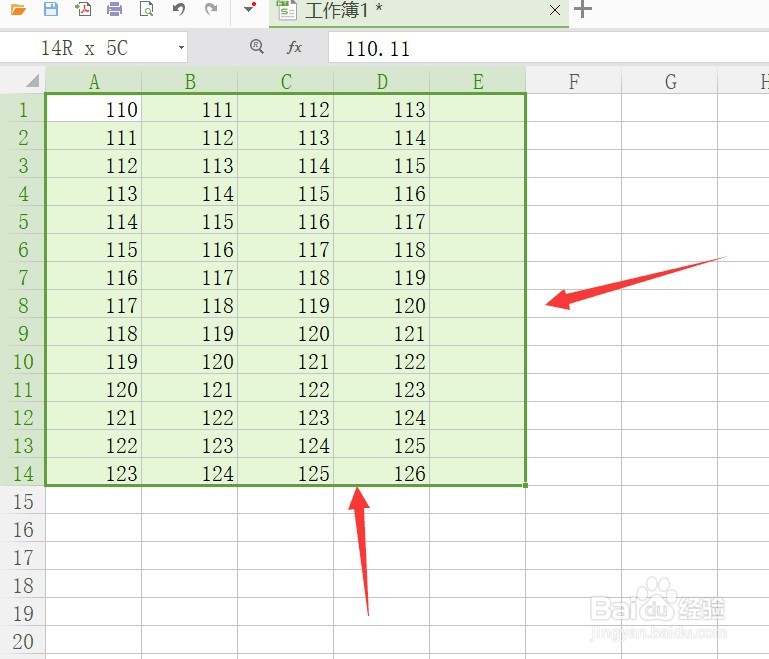The height and width of the screenshot is (659, 769).
Task: Open quick access toolbar dropdown arrow
Action: click(250, 8)
